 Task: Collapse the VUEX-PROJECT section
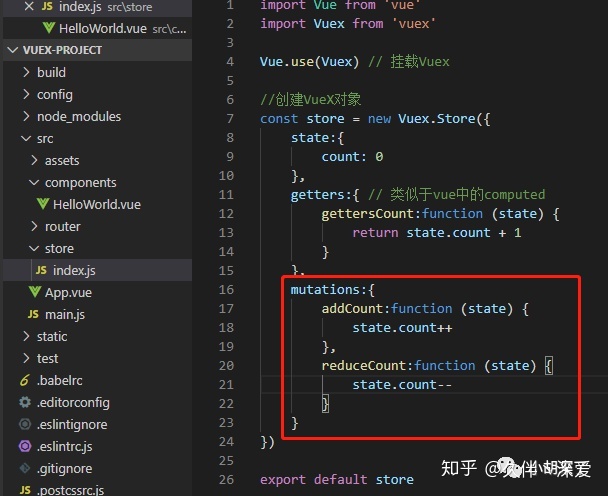click(13, 50)
